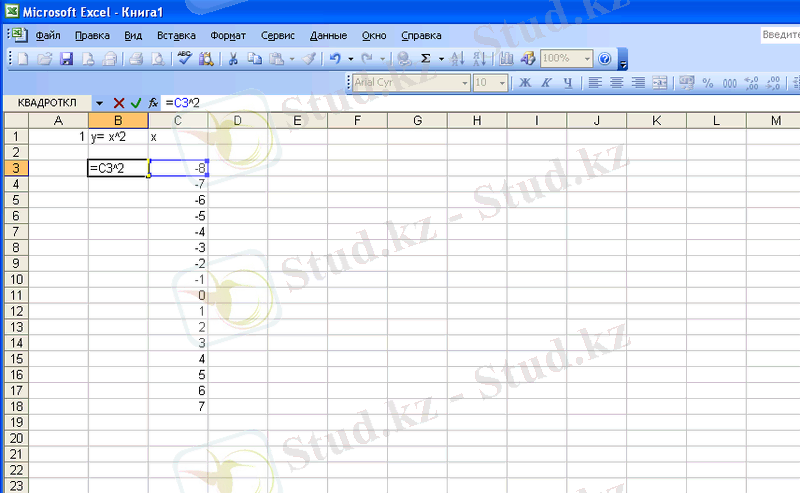This screenshot has height=493, width=800.
Task: Select row 11 header
Action: 14,295
